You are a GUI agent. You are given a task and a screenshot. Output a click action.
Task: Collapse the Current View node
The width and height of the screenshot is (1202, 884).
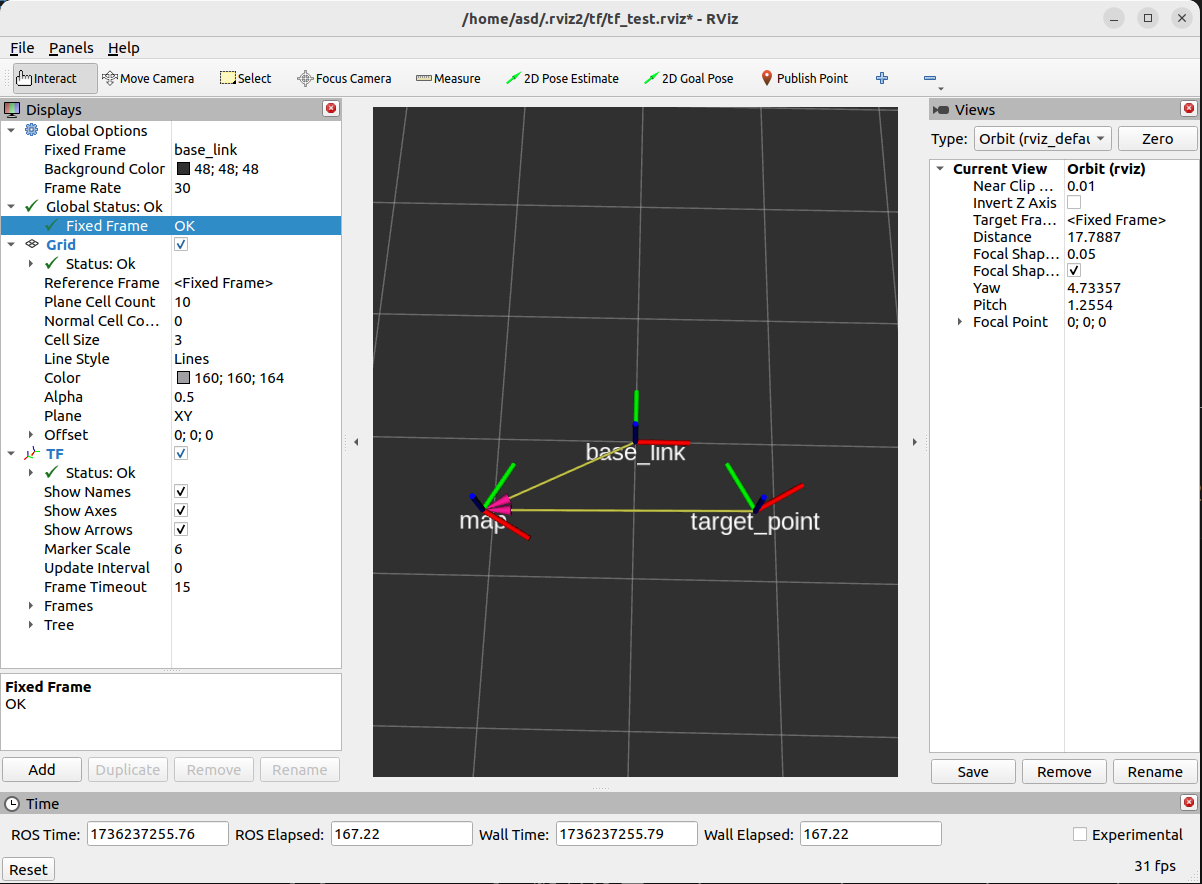940,168
